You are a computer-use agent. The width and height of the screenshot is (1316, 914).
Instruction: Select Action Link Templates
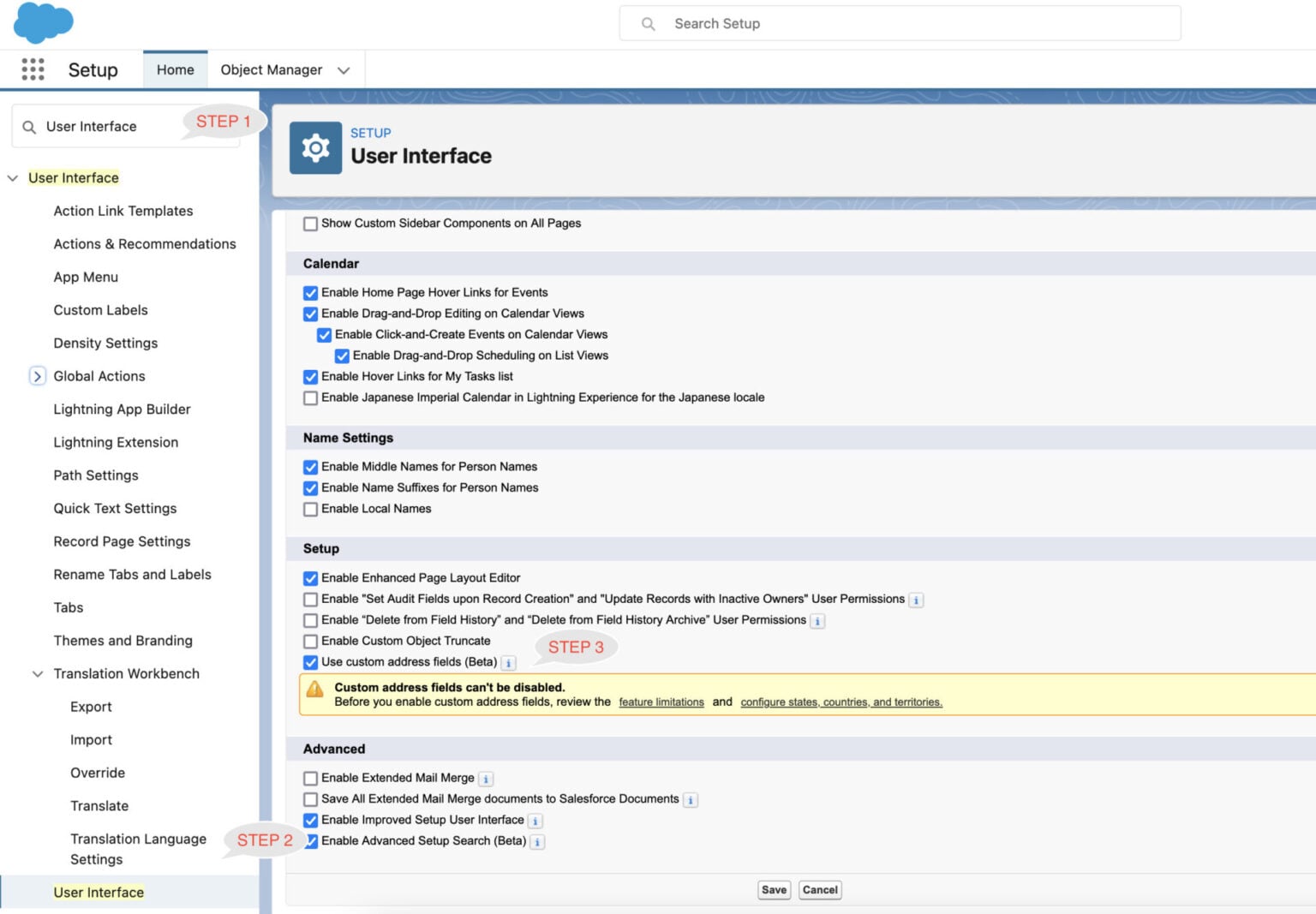pyautogui.click(x=123, y=211)
